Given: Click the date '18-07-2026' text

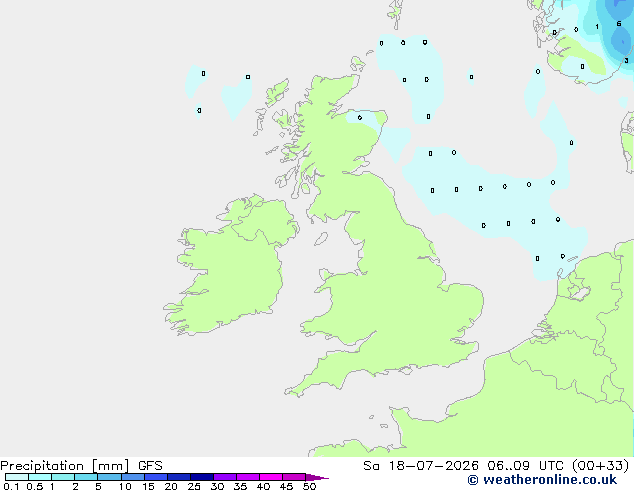Looking at the screenshot, I should [433, 466].
